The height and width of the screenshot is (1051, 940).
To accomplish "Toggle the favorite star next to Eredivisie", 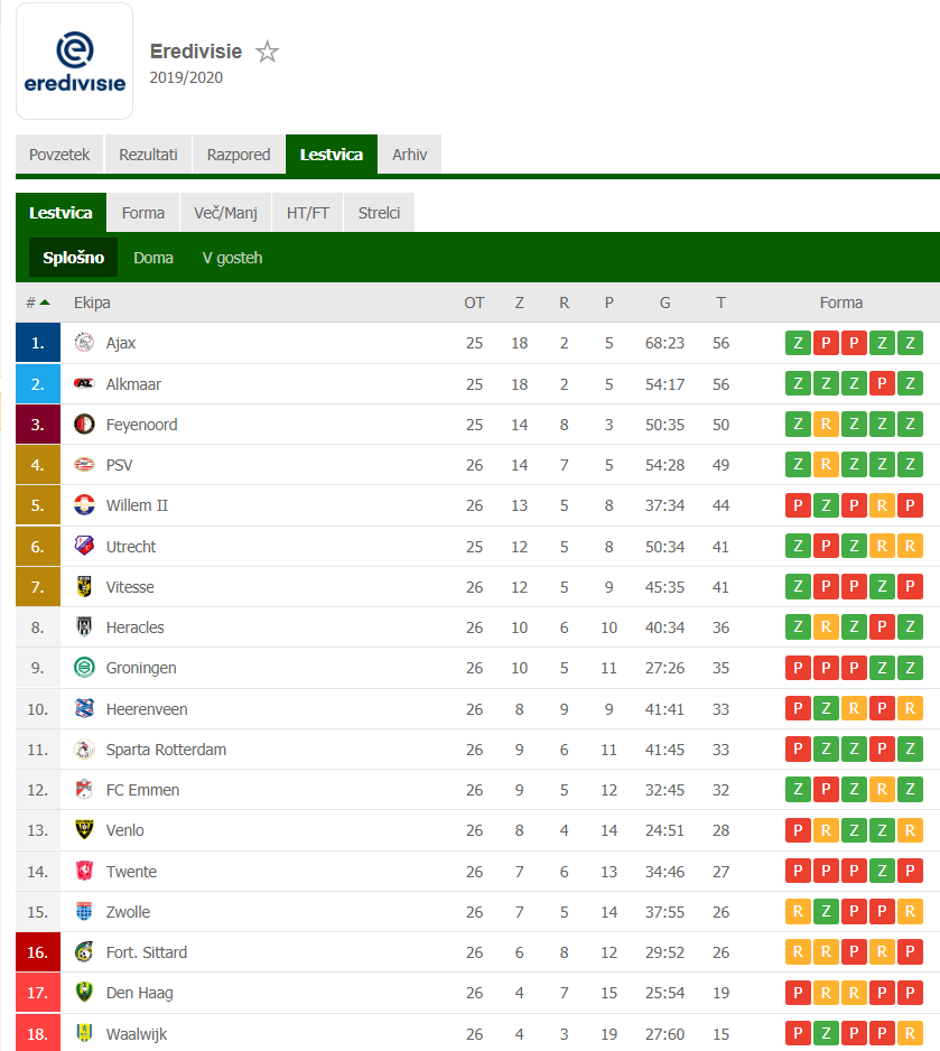I will point(266,52).
